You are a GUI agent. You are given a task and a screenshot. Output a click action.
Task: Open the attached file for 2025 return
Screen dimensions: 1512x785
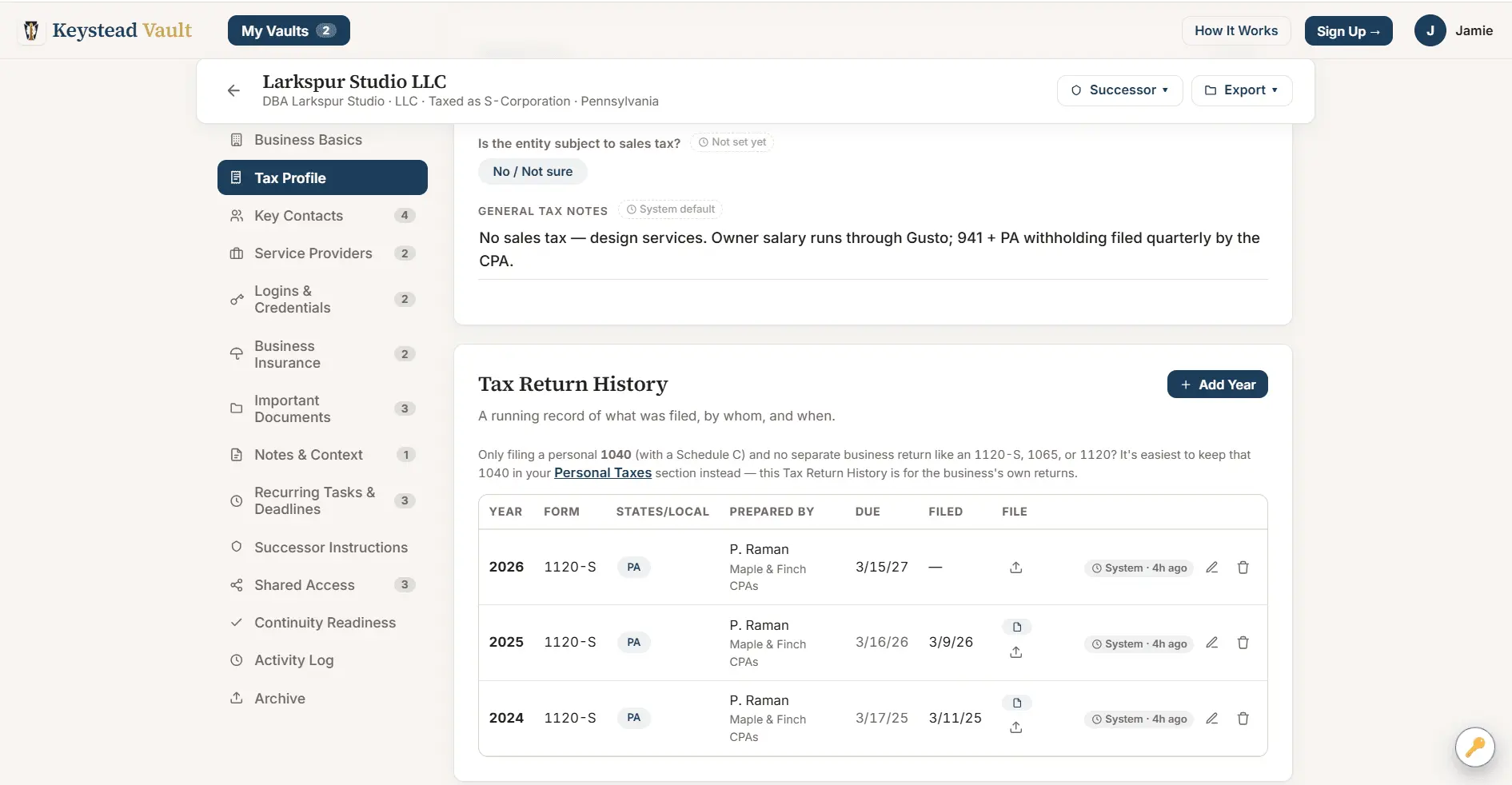pos(1017,627)
